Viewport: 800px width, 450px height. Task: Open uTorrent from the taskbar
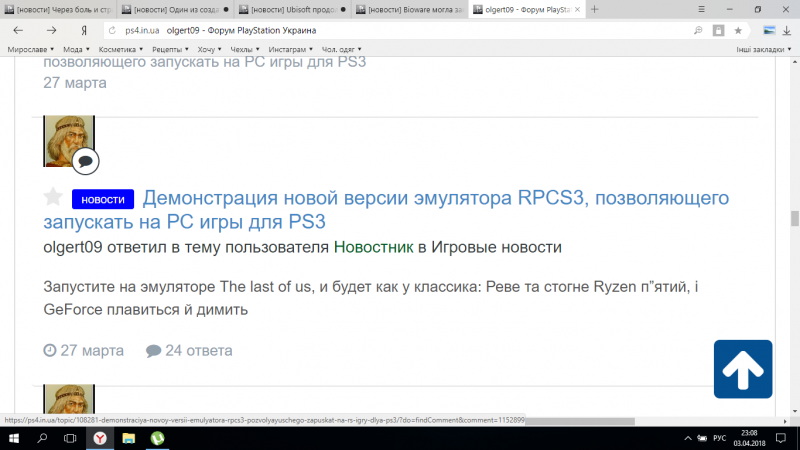[158, 438]
